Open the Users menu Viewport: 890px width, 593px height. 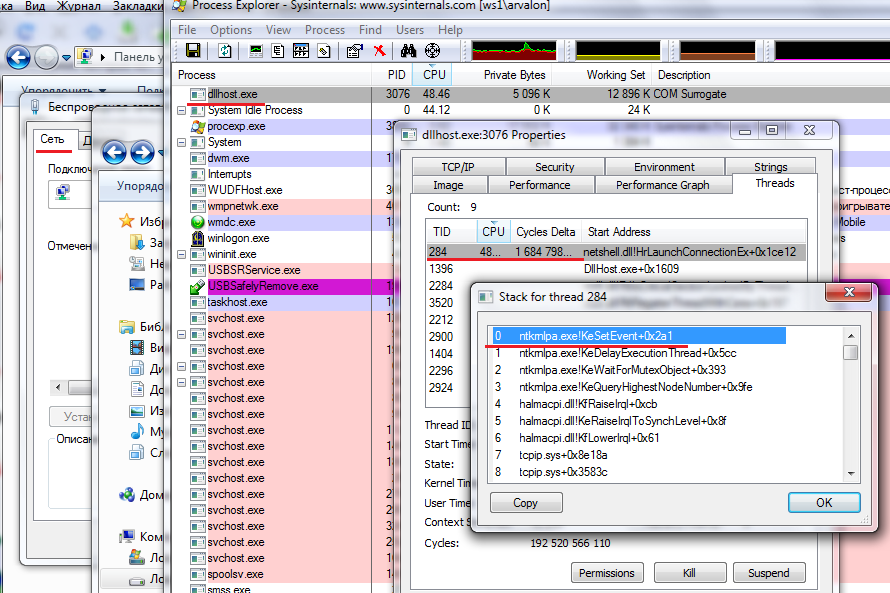[x=410, y=30]
